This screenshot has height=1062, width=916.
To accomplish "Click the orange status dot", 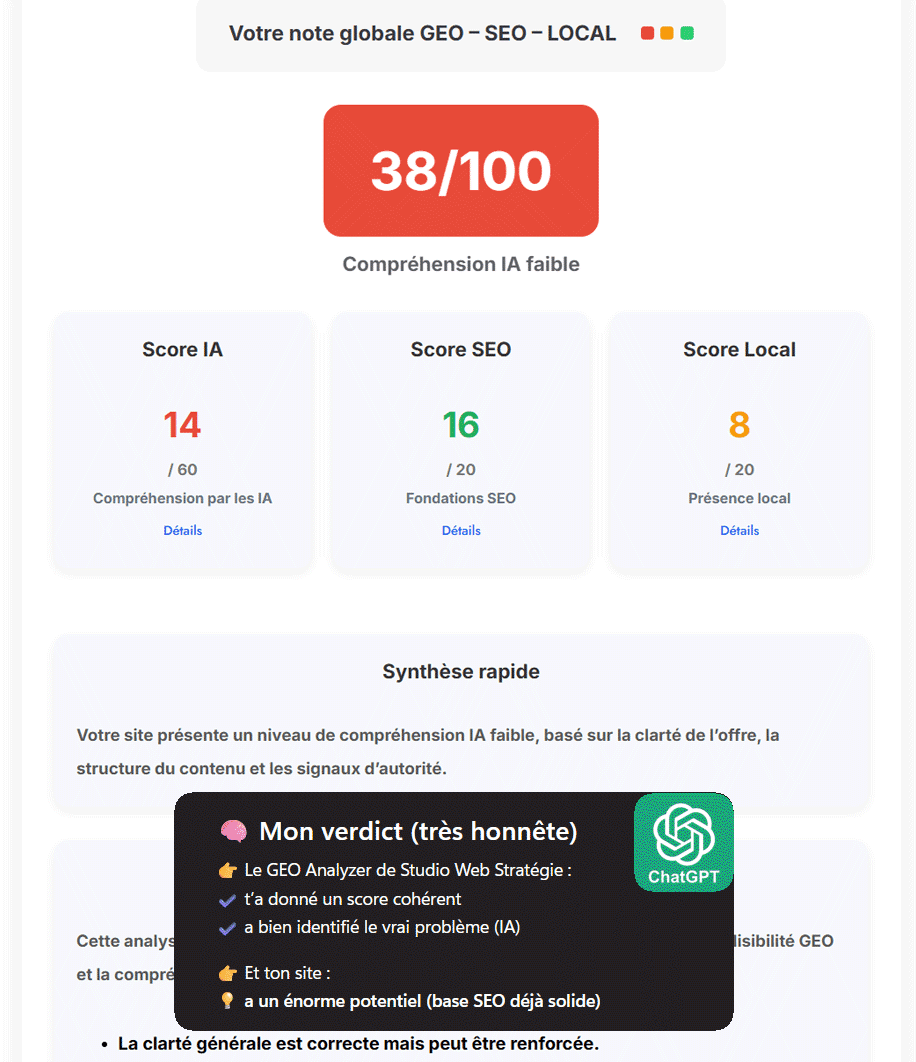I will click(x=667, y=33).
